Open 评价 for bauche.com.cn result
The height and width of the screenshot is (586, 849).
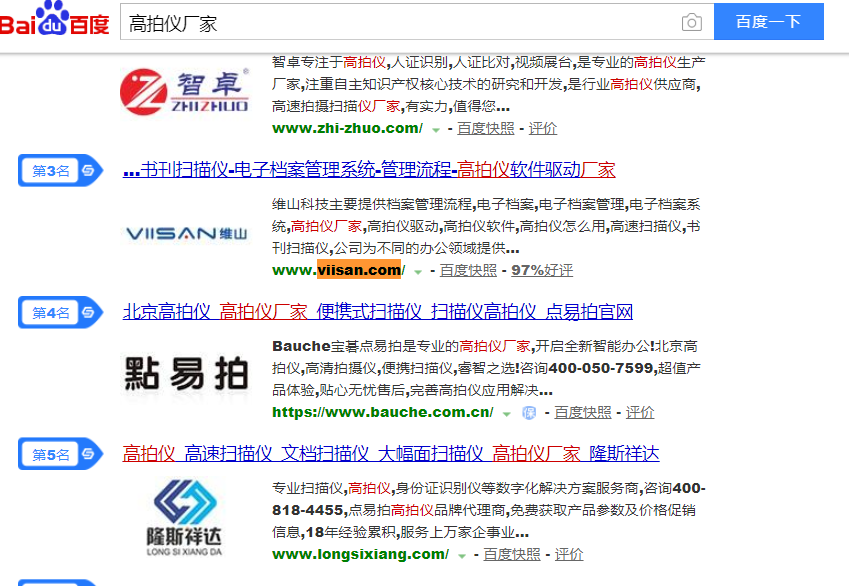click(x=640, y=413)
